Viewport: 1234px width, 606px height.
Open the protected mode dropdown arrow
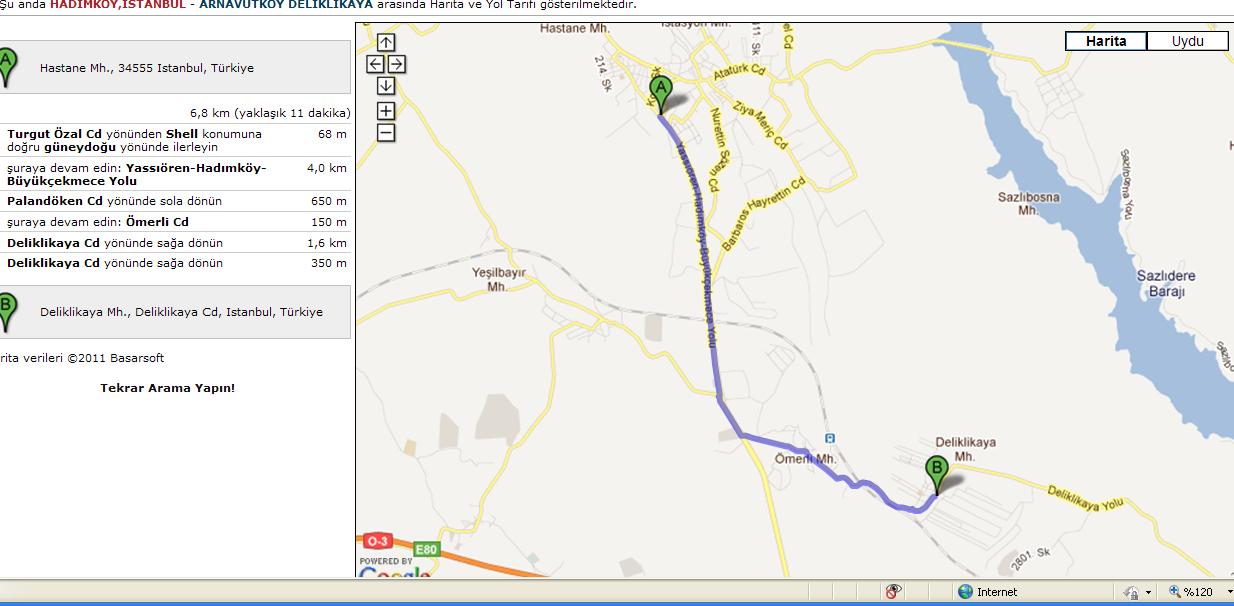tap(1148, 593)
